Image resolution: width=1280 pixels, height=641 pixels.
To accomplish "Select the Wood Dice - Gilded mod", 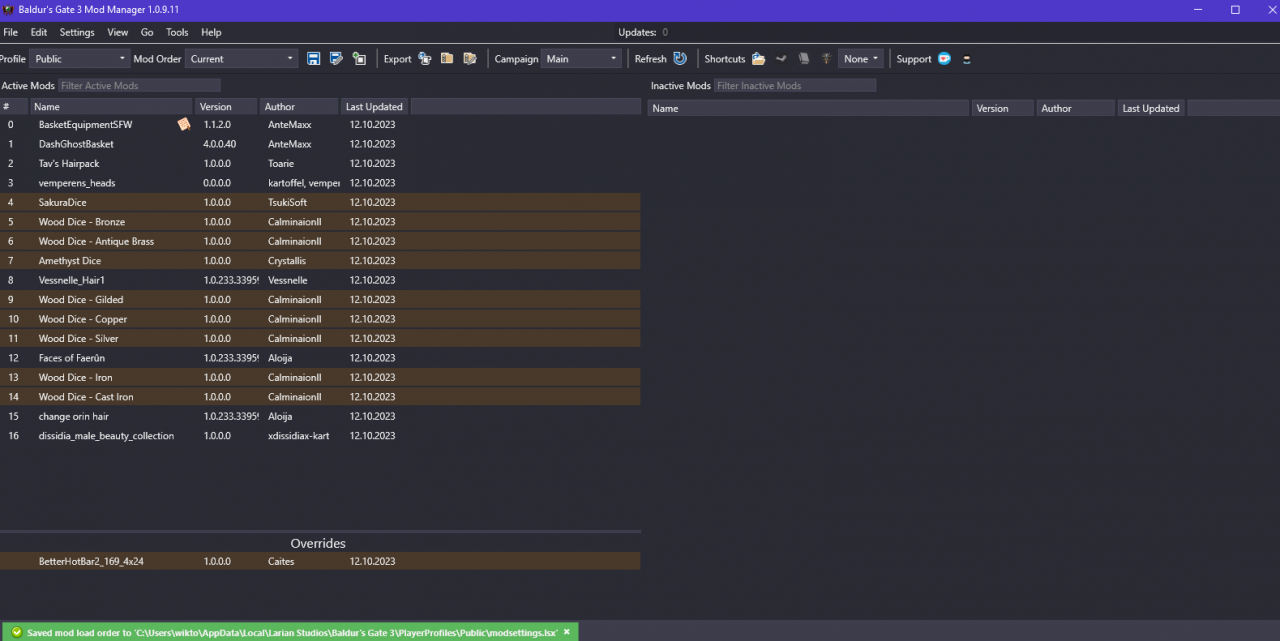I will (320, 300).
